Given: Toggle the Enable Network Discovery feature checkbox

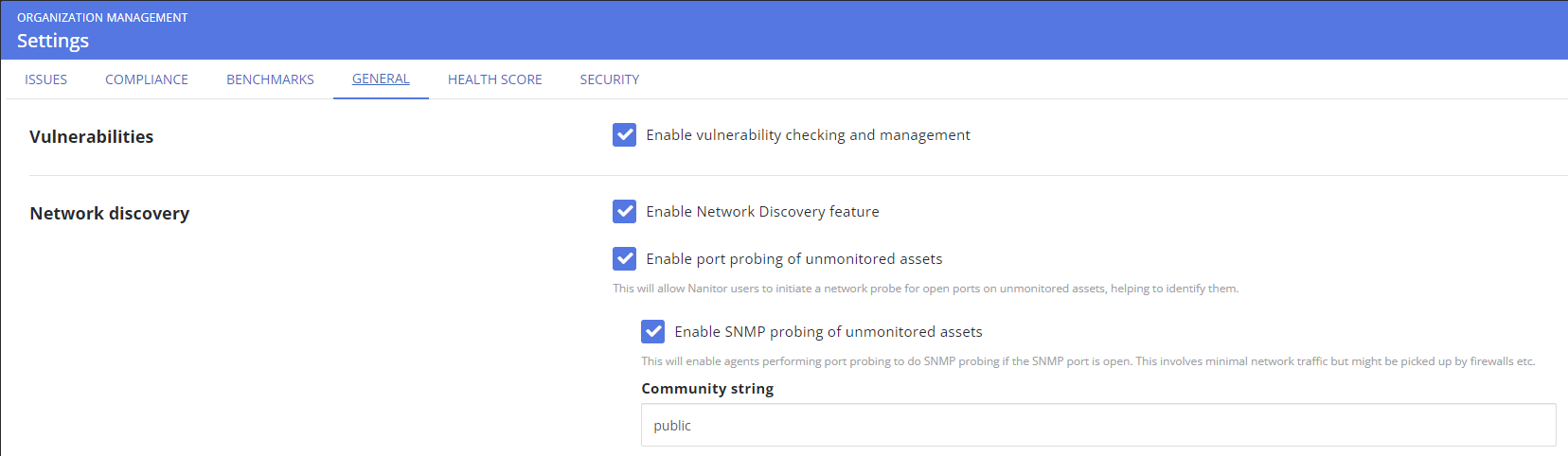Looking at the screenshot, I should (x=625, y=212).
